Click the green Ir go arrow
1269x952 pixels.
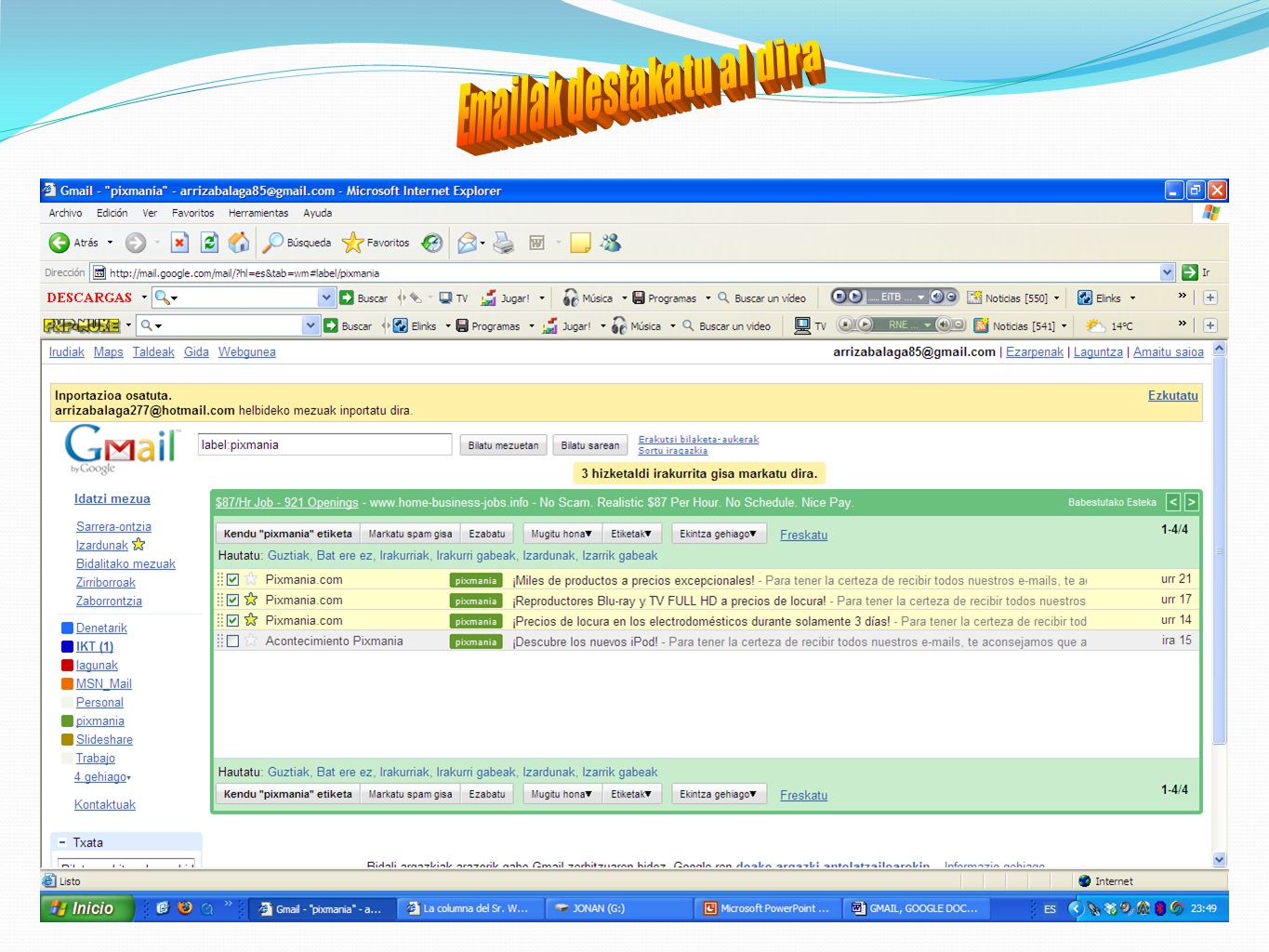(x=1190, y=272)
